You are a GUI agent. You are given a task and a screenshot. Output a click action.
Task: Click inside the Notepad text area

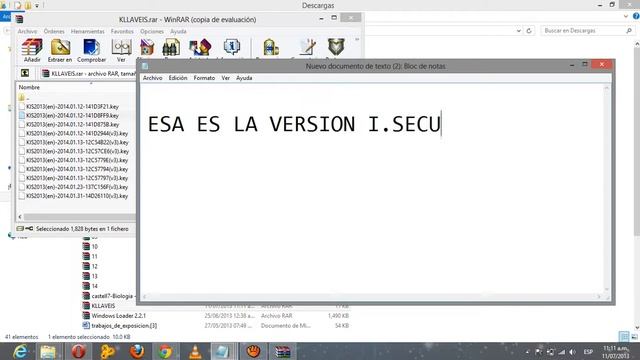[x=372, y=189]
